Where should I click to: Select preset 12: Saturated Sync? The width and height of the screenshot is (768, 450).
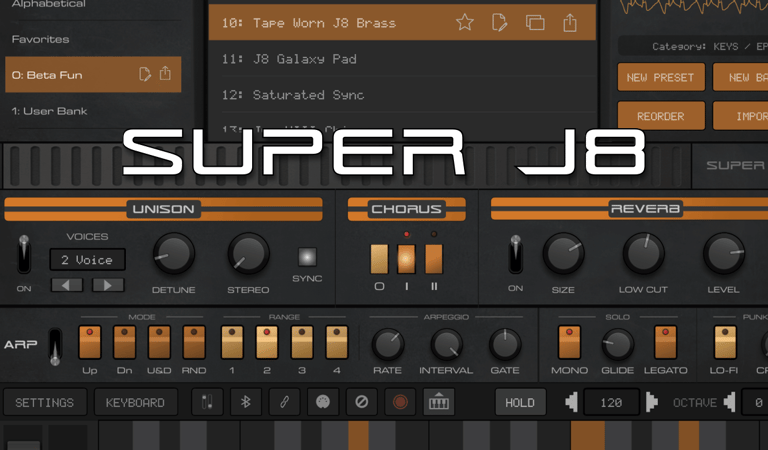(x=402, y=95)
